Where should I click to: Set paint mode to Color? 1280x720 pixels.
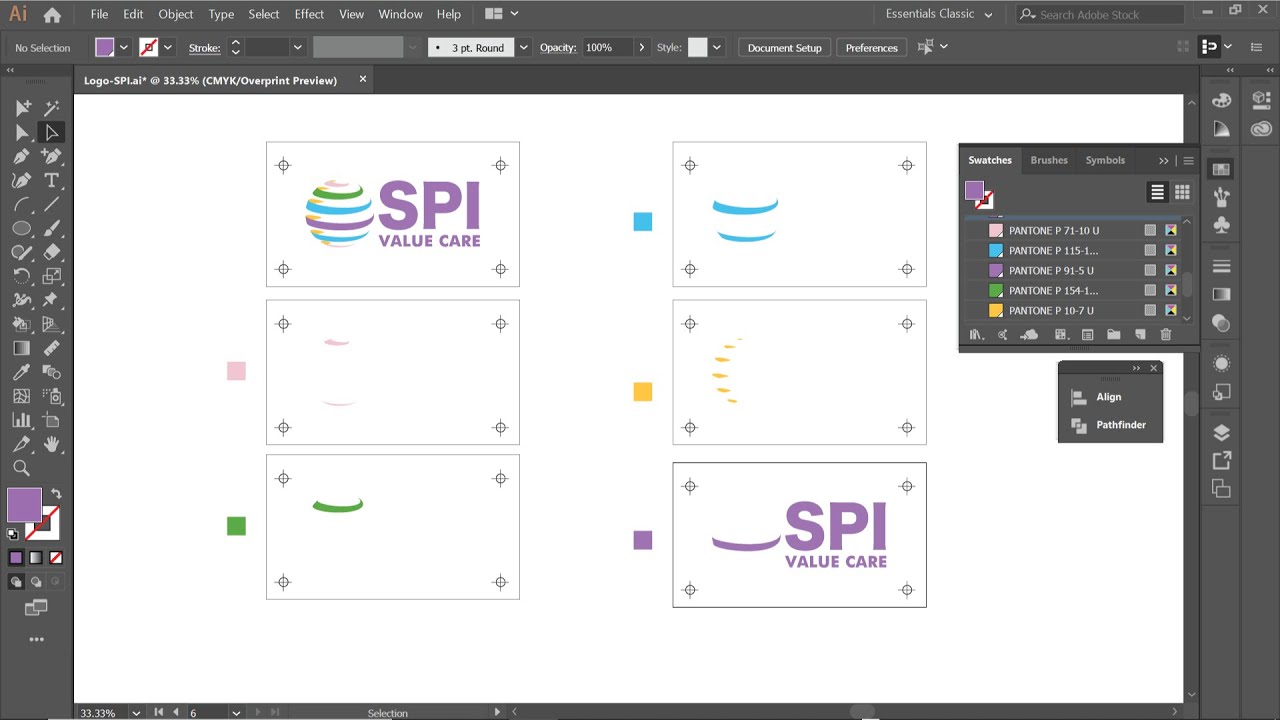point(16,558)
